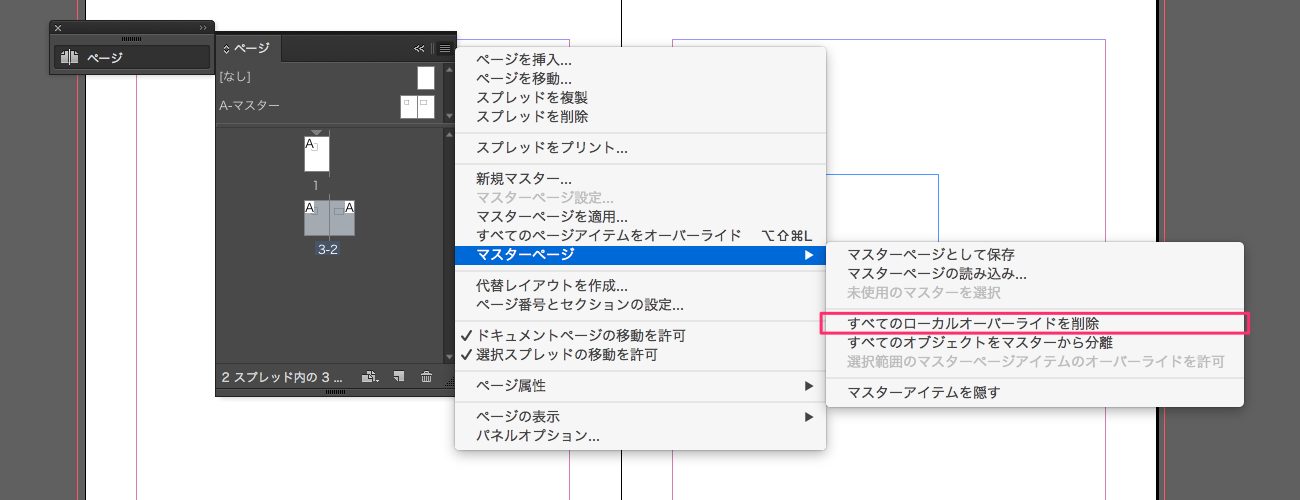Choose パネルオプション... menu item
The width and height of the screenshot is (1300, 500).
(640, 436)
